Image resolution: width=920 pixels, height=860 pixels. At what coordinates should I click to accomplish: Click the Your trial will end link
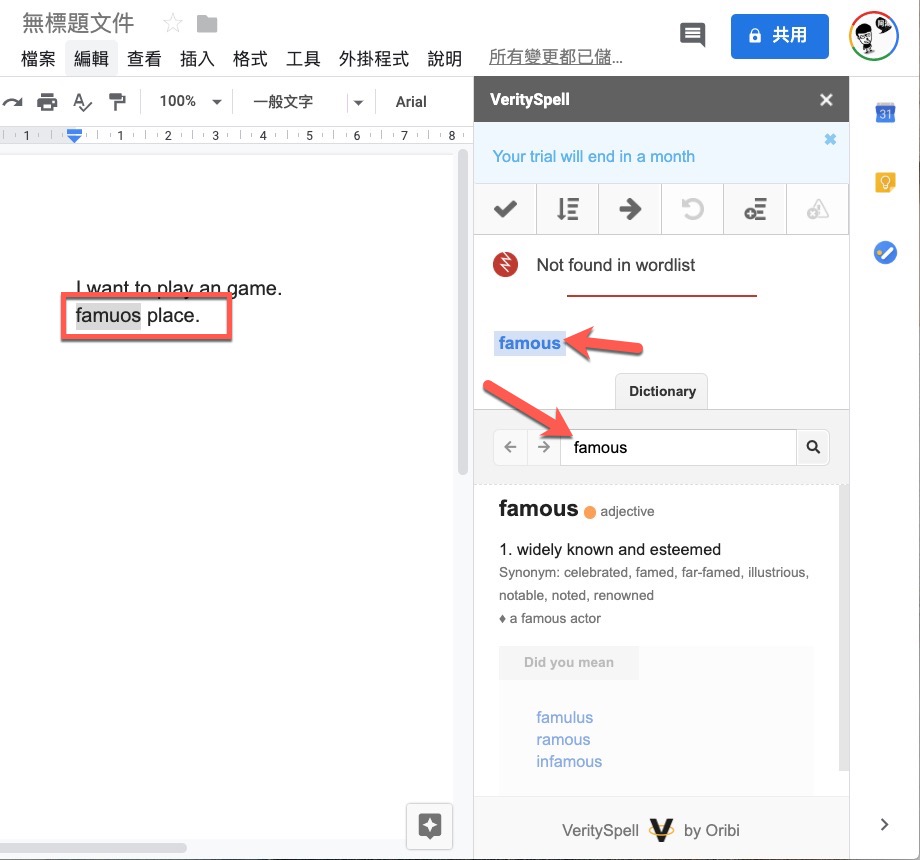click(x=593, y=157)
